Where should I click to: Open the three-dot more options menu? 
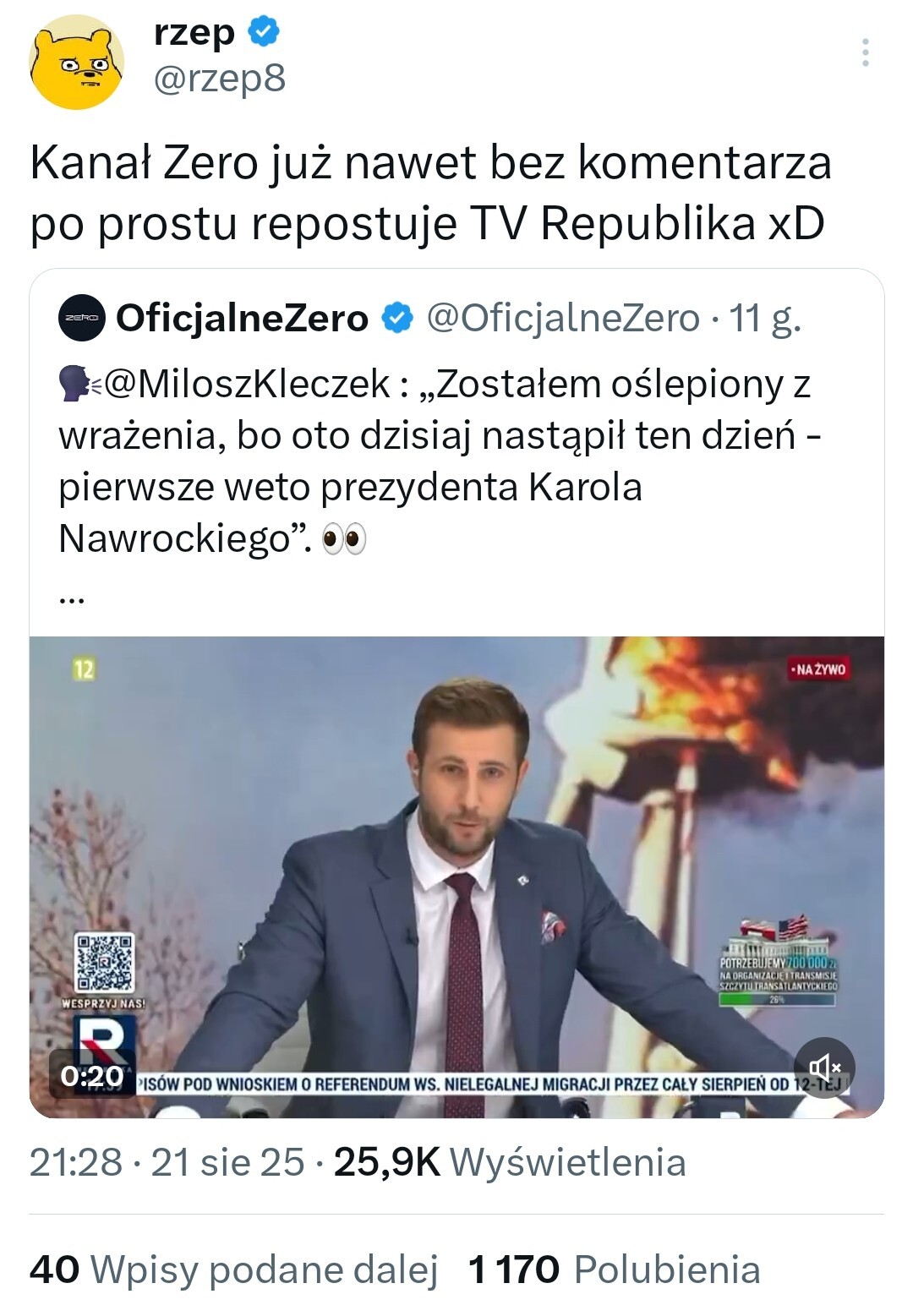point(865,52)
